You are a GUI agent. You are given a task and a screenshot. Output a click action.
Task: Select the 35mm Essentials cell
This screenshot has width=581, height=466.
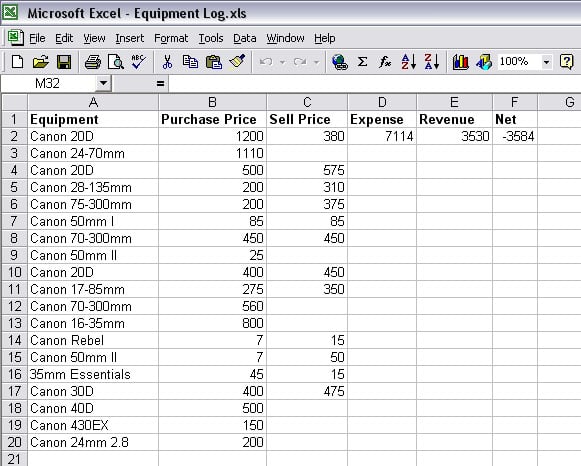coord(93,374)
